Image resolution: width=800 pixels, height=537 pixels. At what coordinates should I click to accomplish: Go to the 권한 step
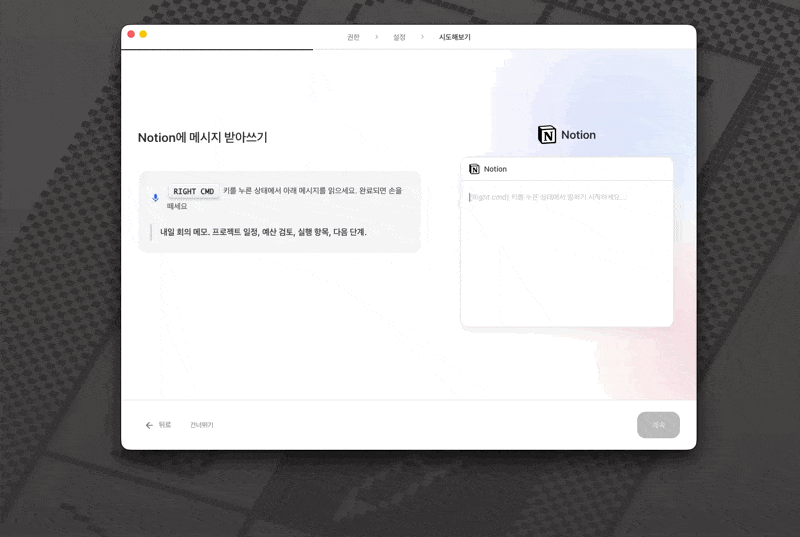(353, 37)
